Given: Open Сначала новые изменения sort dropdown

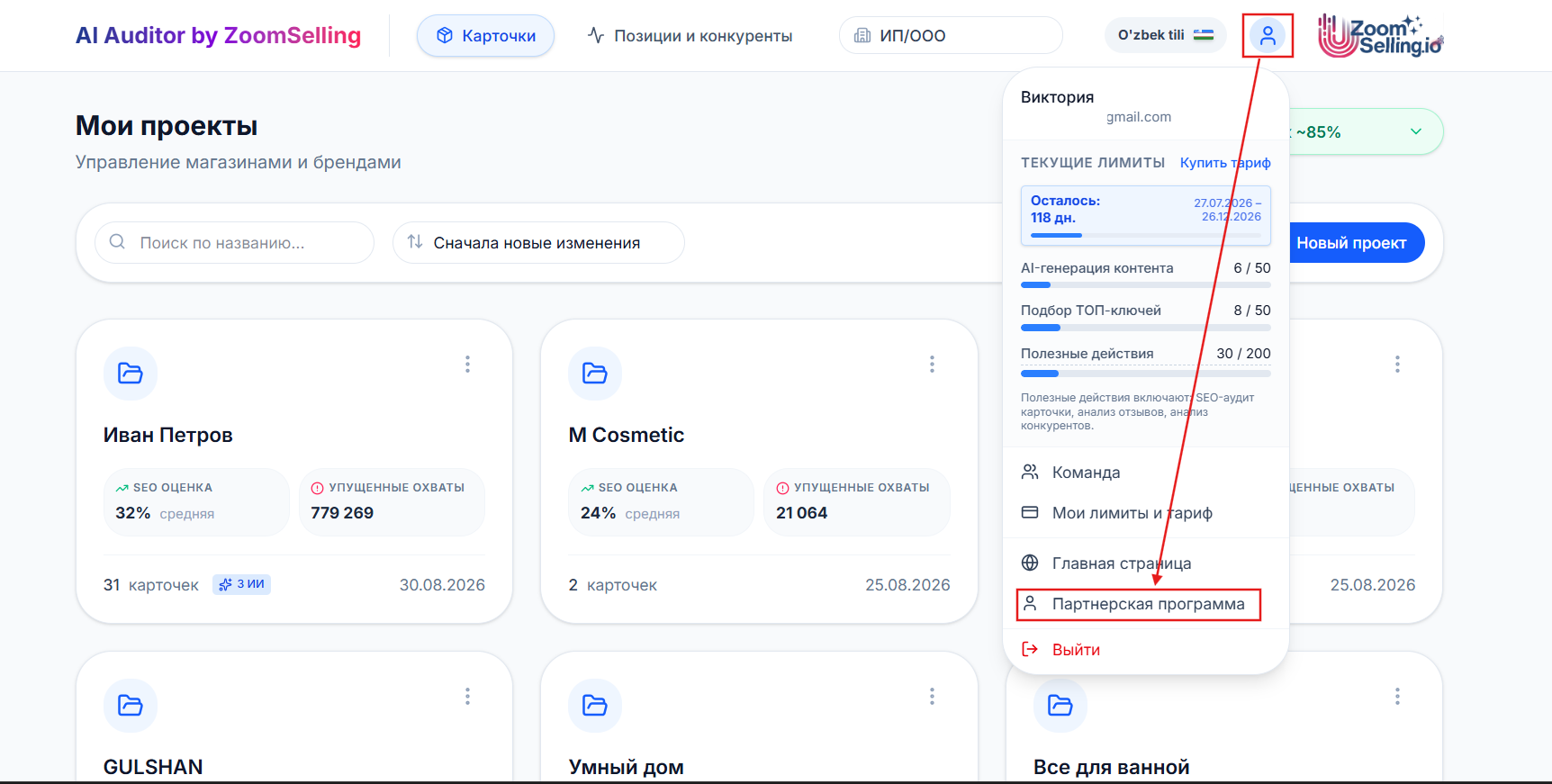Looking at the screenshot, I should (538, 243).
